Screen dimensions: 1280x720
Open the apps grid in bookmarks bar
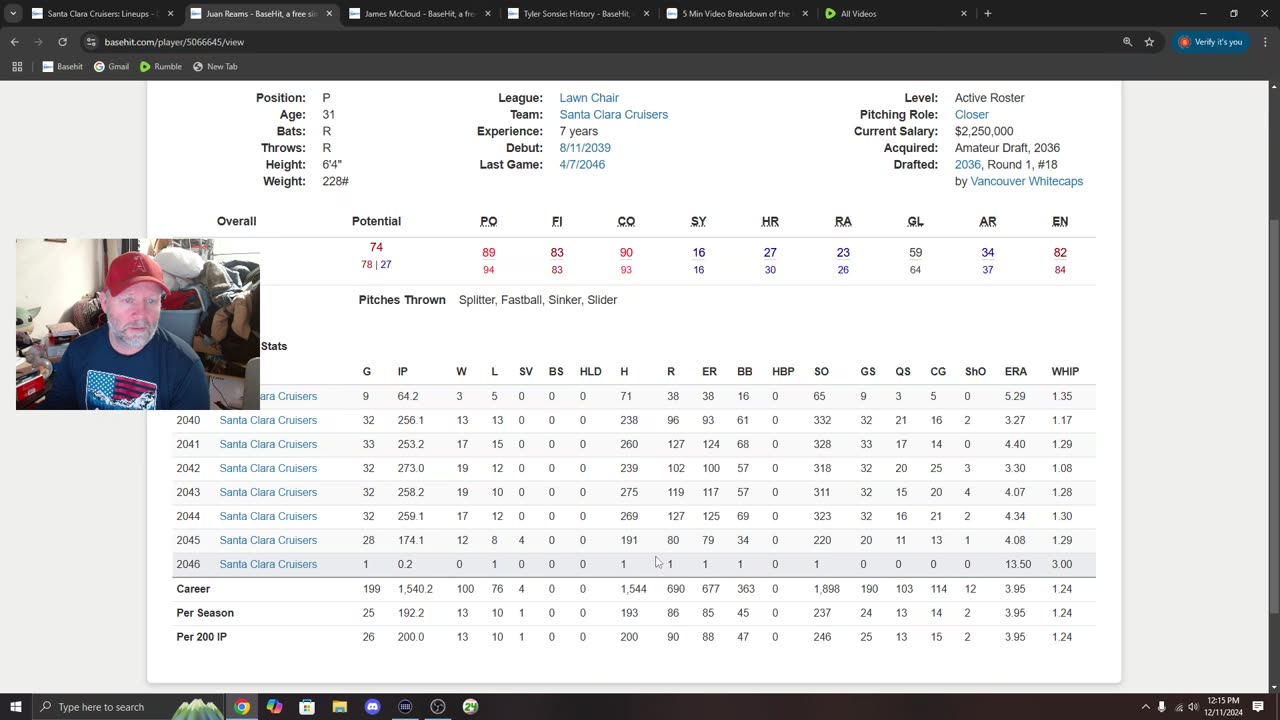tap(17, 66)
